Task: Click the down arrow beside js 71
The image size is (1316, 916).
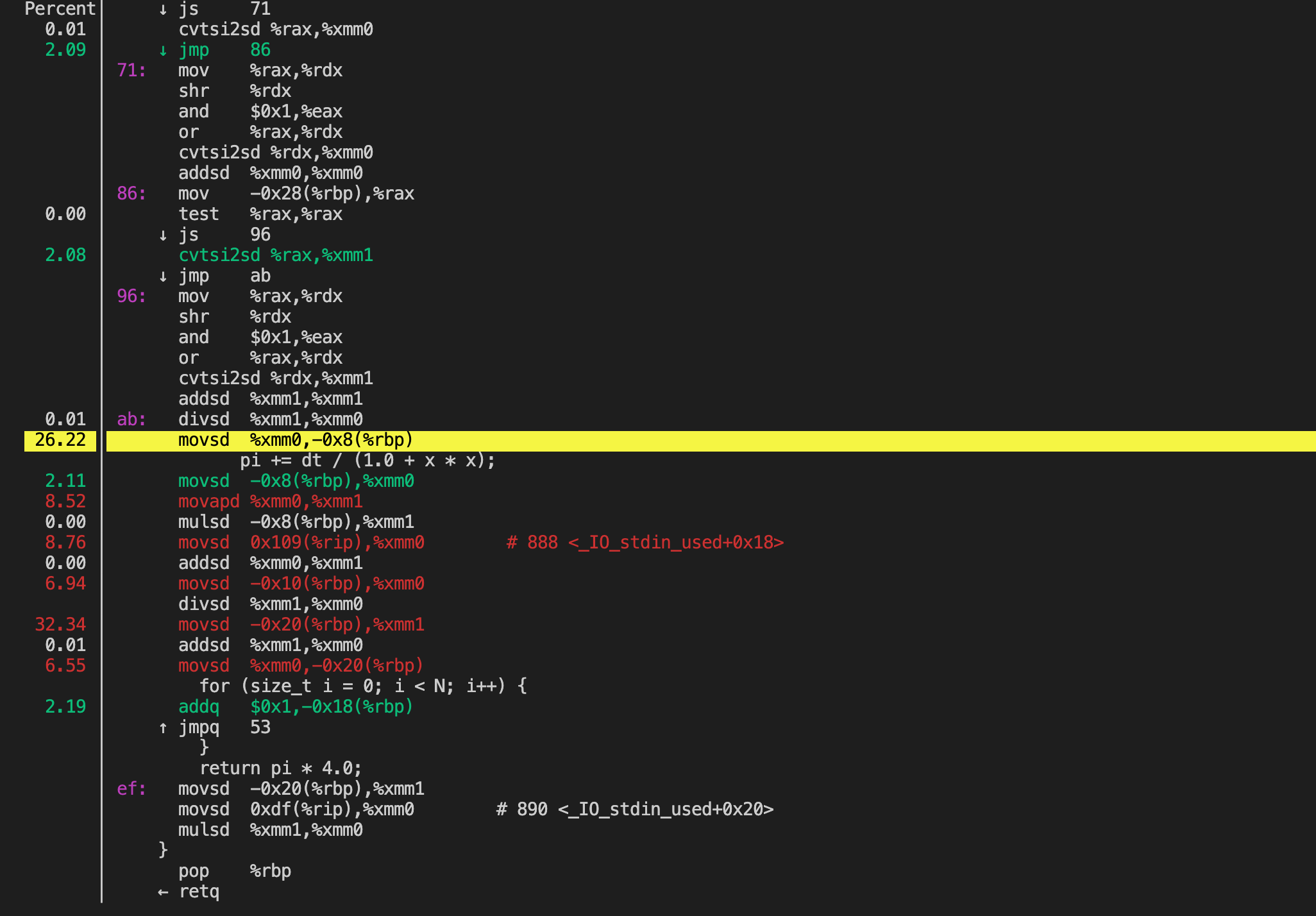Action: click(163, 10)
